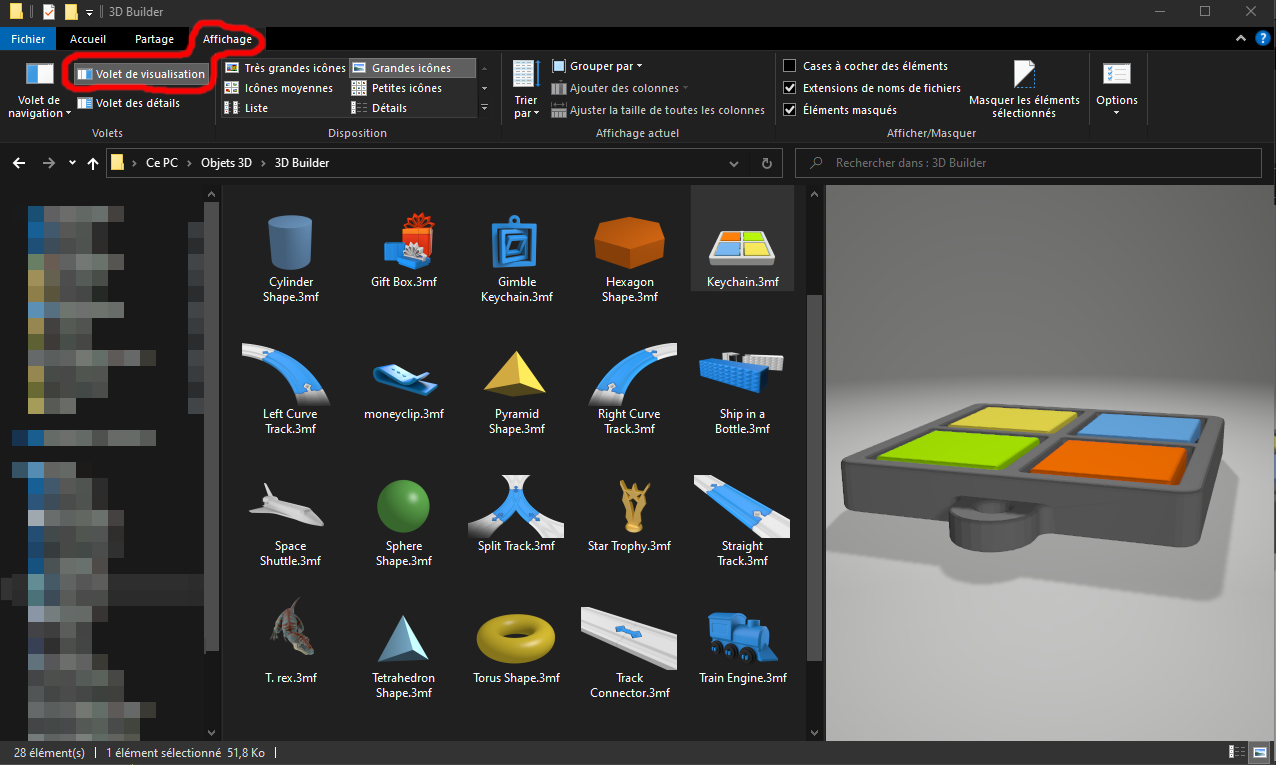
Task: Click the Affichage ribbon tab
Action: (x=227, y=39)
